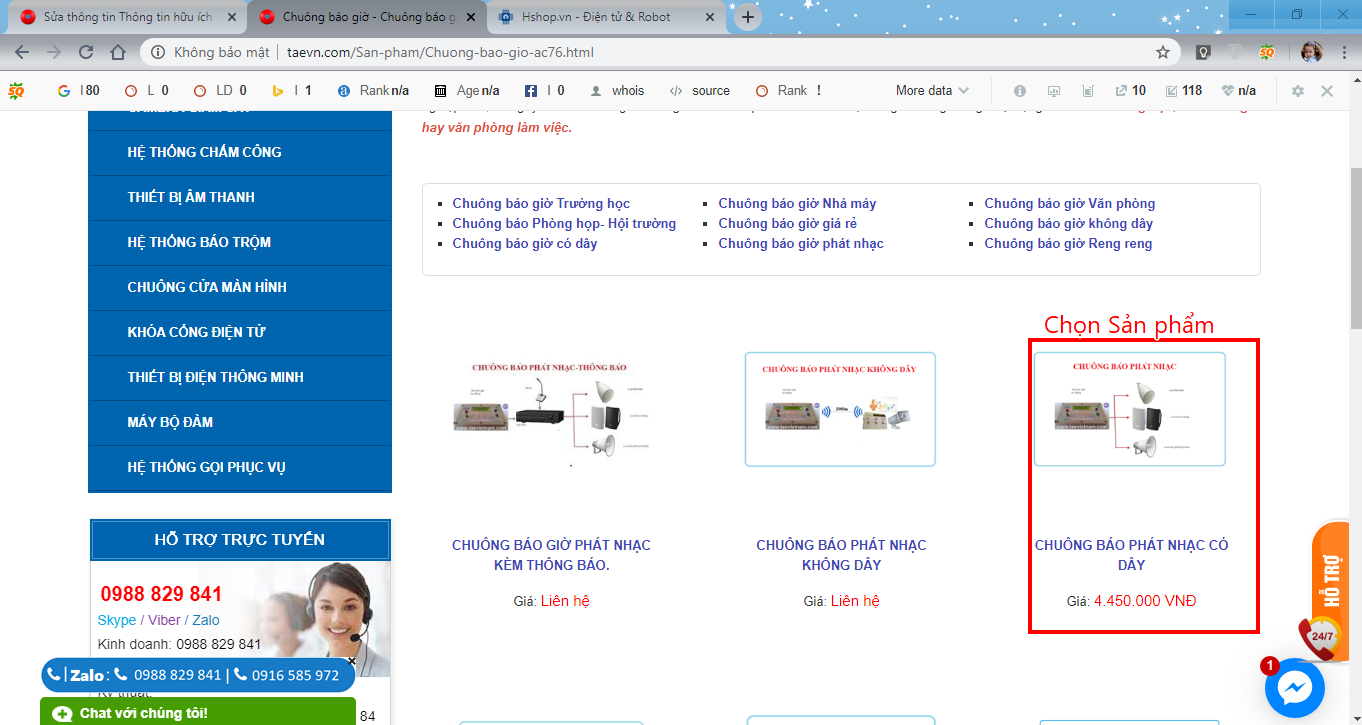Open thumbnail of Chuông báo phát nhạc có dây

[x=1130, y=409]
